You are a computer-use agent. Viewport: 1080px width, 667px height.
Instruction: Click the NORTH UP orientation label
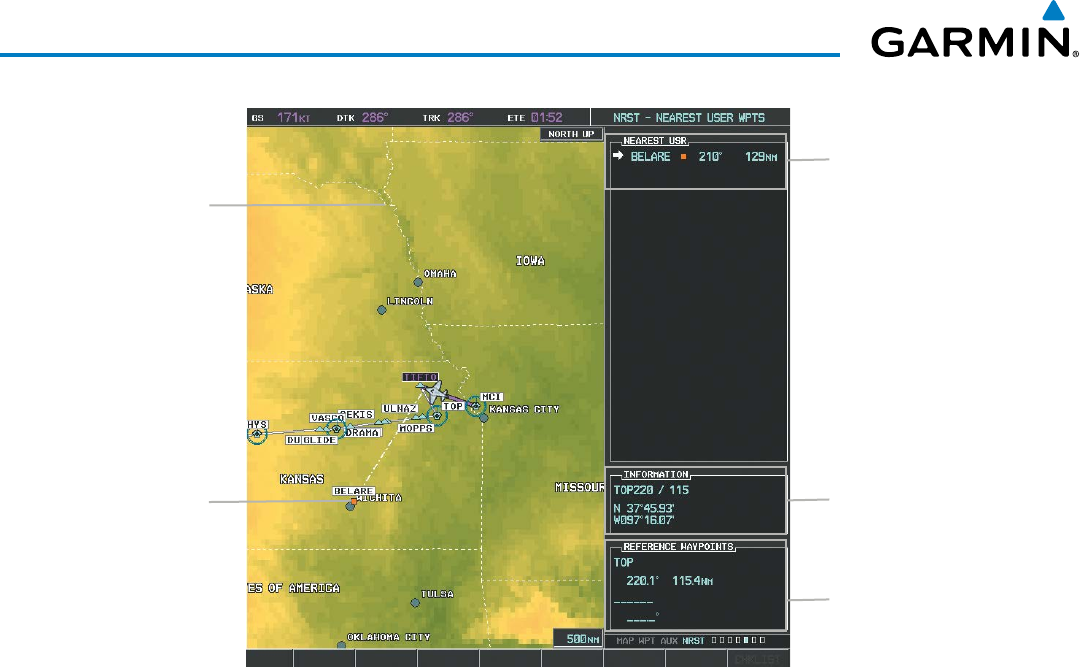coord(570,133)
